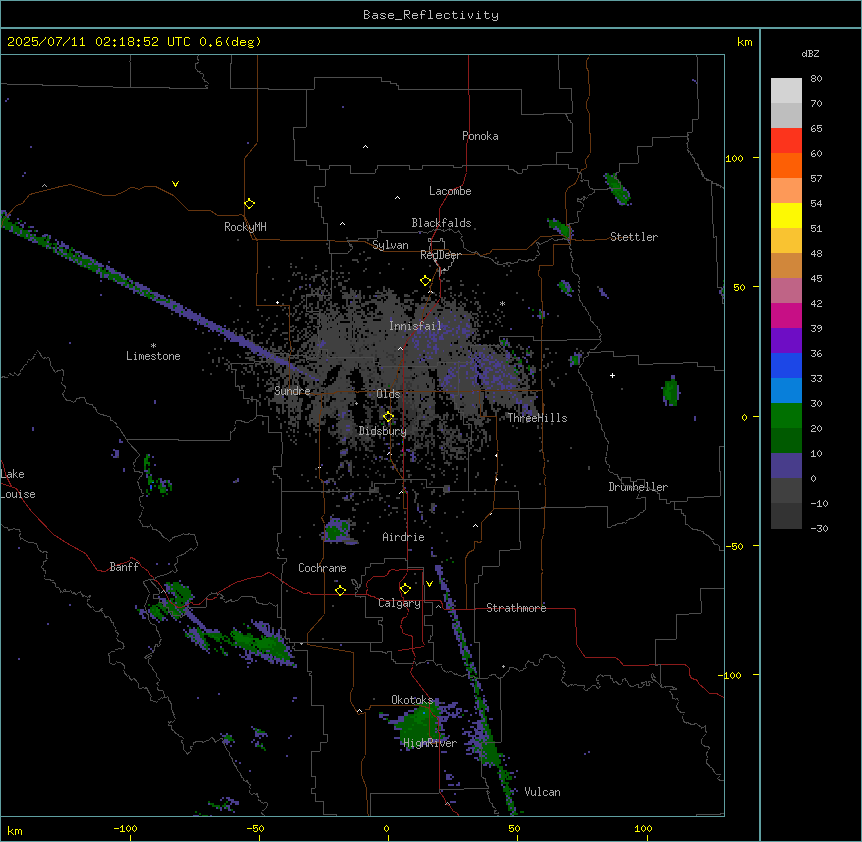
Task: Click the RedDeer city label
Action: tap(440, 255)
